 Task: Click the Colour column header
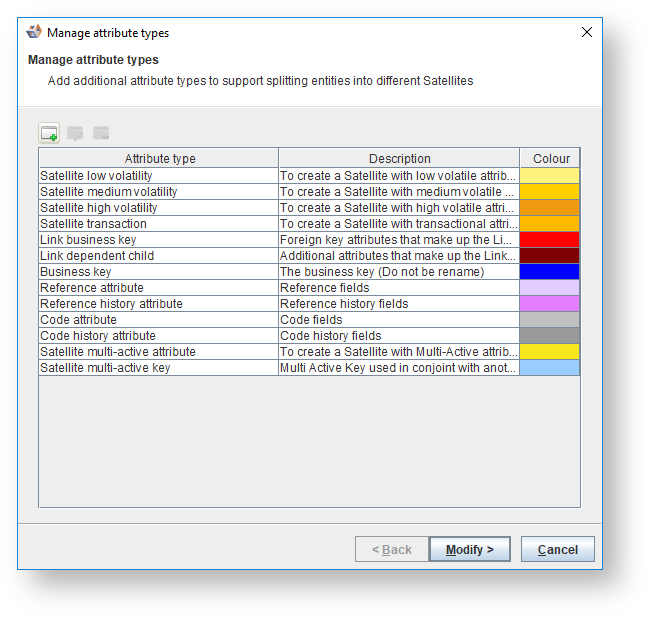550,158
